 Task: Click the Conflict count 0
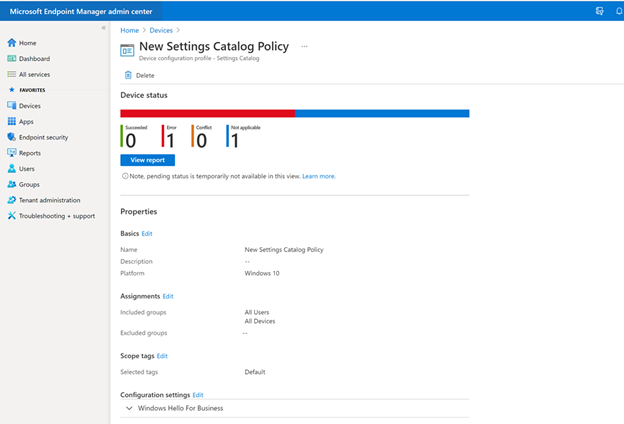201,141
